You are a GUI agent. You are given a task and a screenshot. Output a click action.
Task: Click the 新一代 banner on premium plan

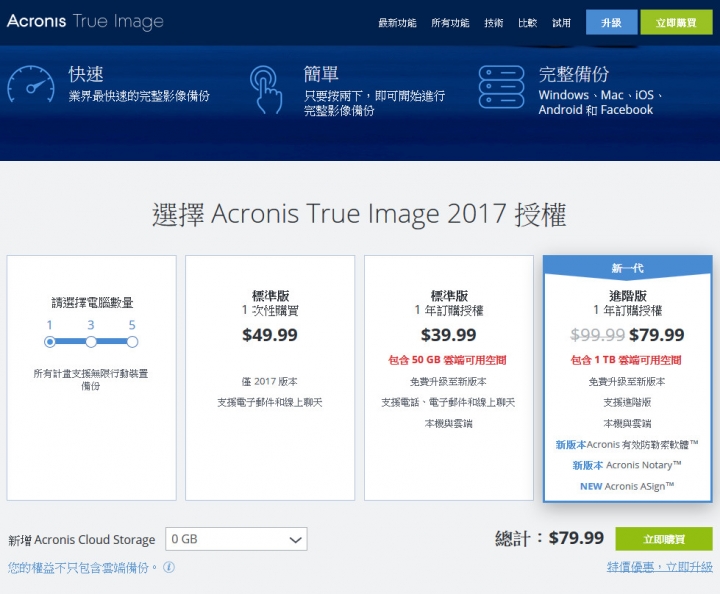628,268
